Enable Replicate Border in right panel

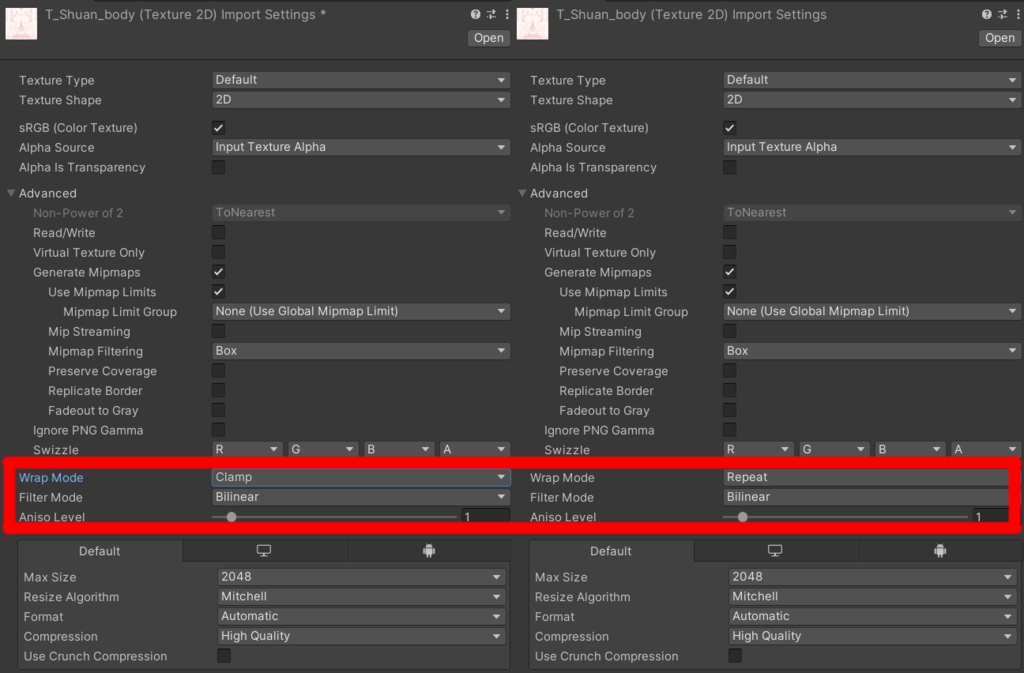click(x=729, y=390)
